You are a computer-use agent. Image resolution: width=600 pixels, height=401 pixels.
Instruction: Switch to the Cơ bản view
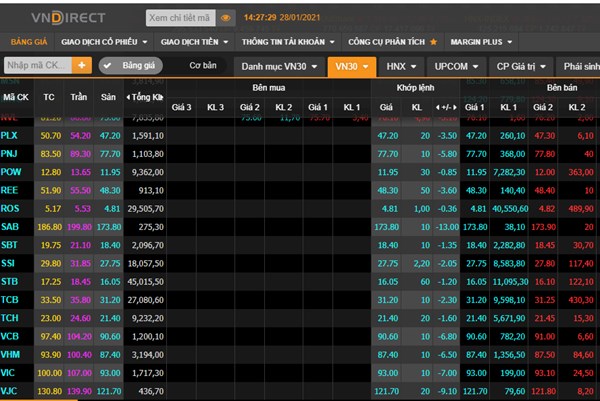[x=202, y=65]
